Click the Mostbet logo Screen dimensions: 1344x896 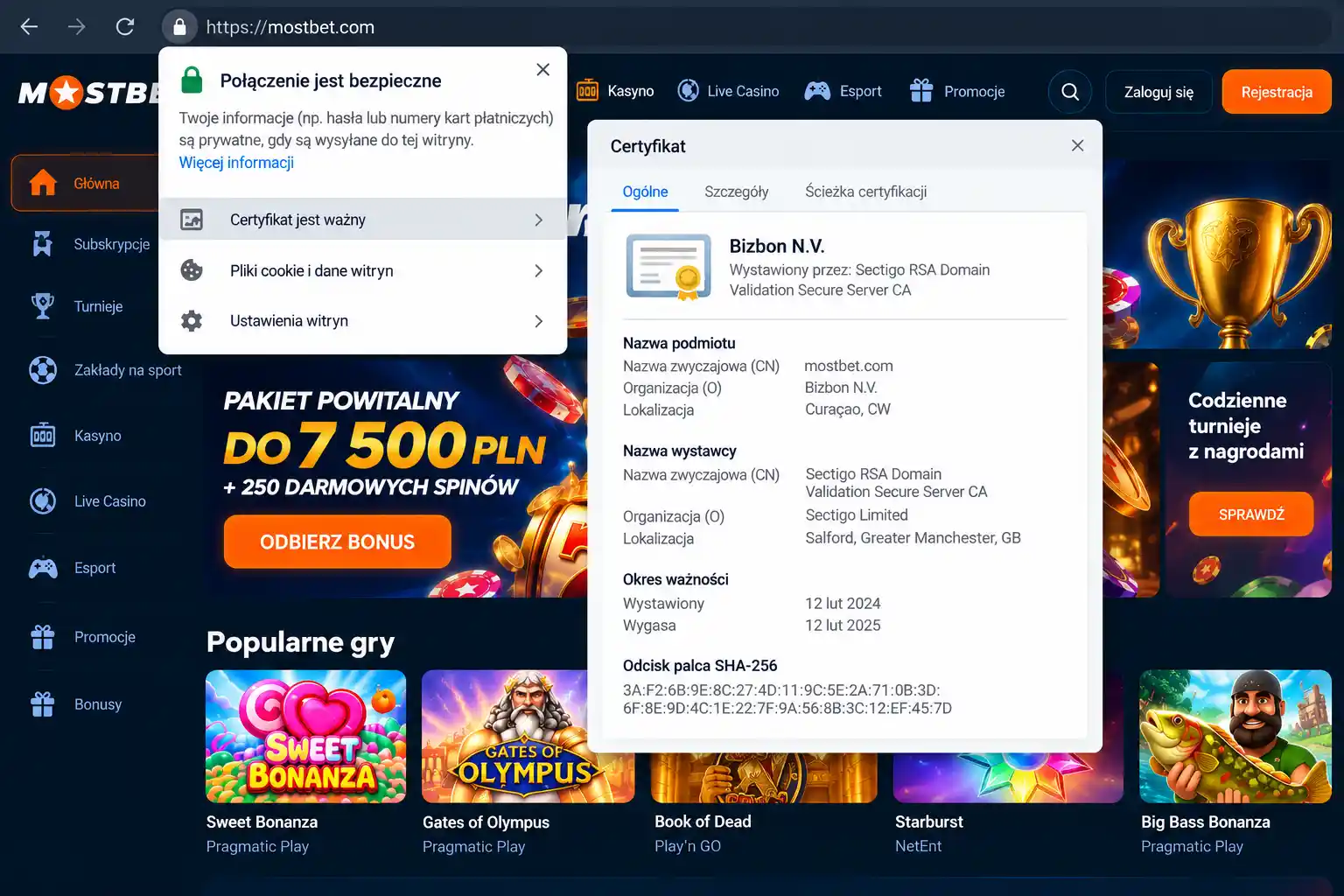click(x=89, y=92)
